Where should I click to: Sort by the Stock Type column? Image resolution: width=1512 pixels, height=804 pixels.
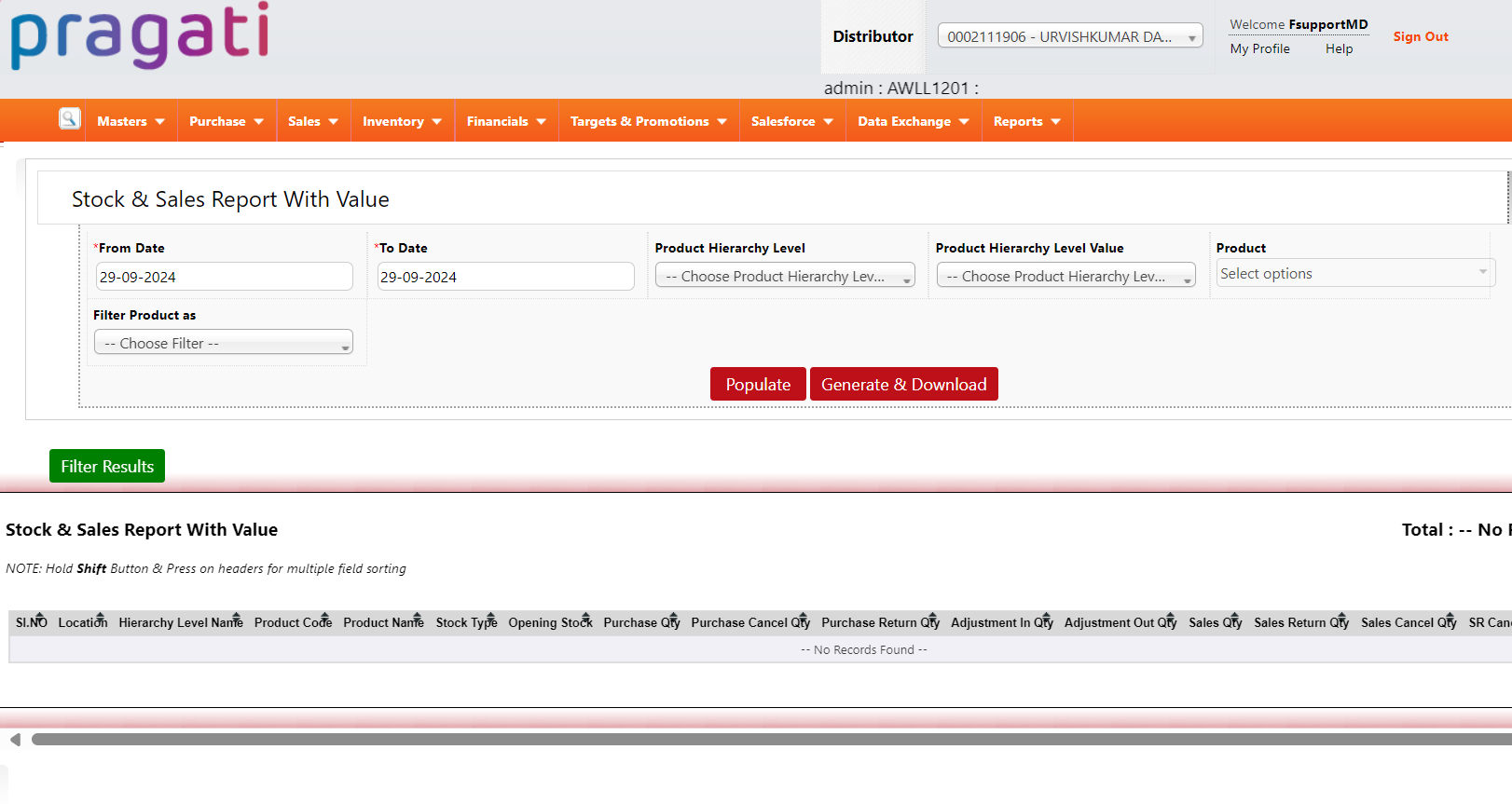click(466, 622)
